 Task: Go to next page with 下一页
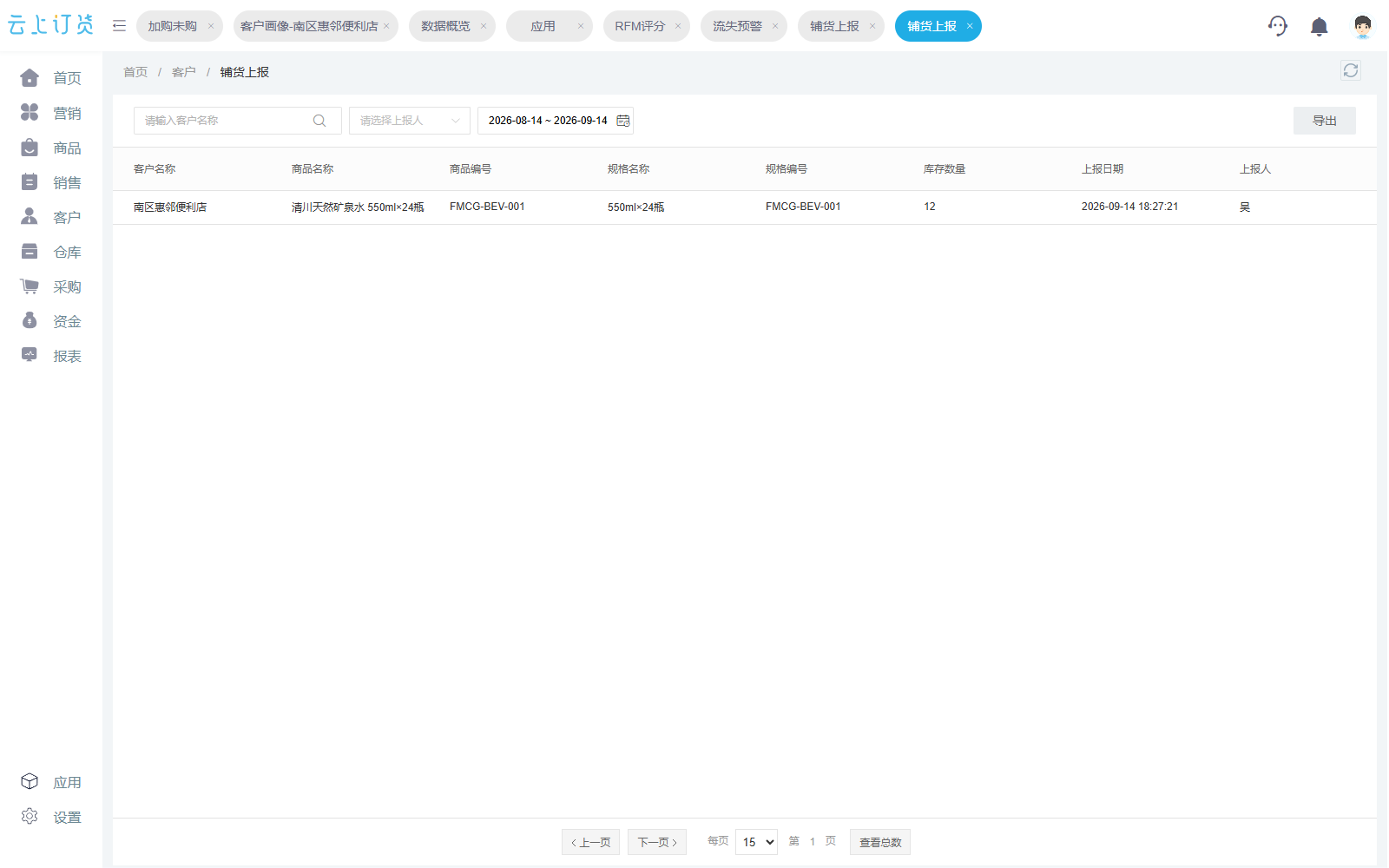click(x=657, y=842)
